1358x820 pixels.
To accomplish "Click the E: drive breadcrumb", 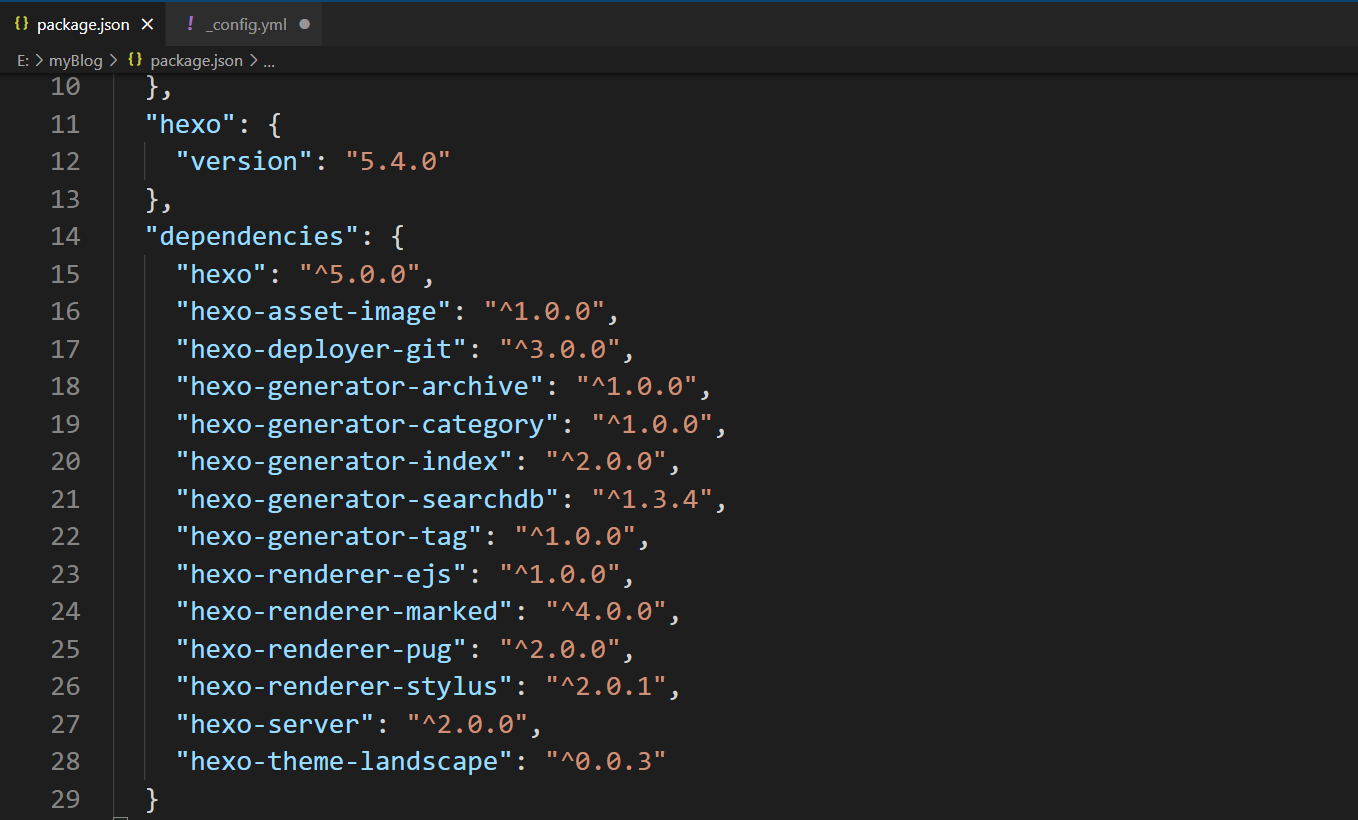I will (x=24, y=61).
